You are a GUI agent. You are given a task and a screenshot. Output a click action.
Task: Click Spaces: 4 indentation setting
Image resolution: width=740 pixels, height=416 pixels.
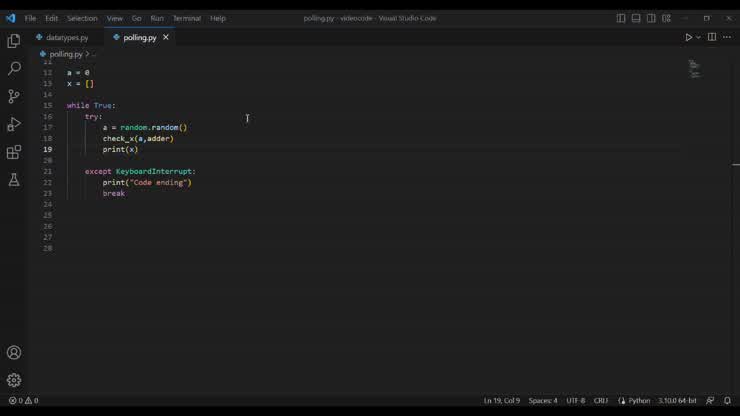543,401
